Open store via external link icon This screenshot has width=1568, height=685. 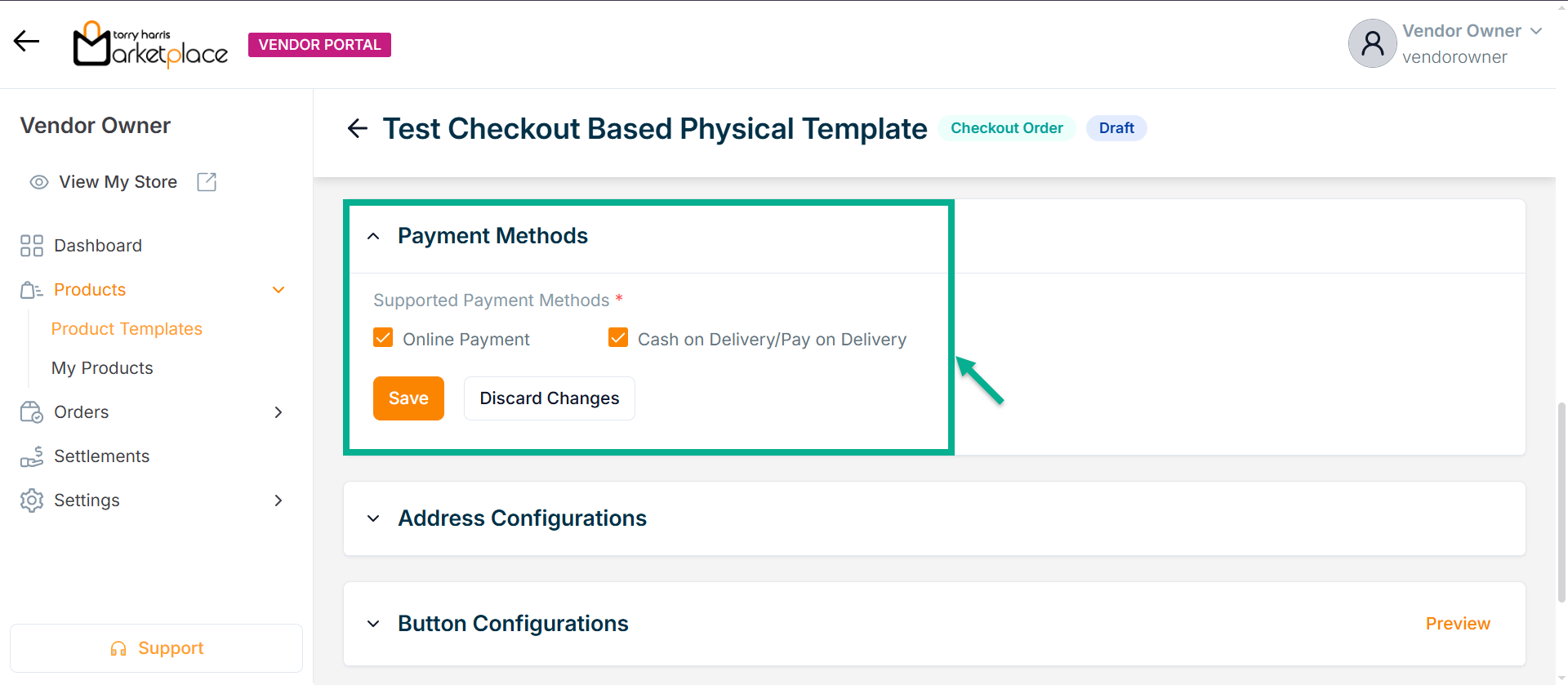207,182
